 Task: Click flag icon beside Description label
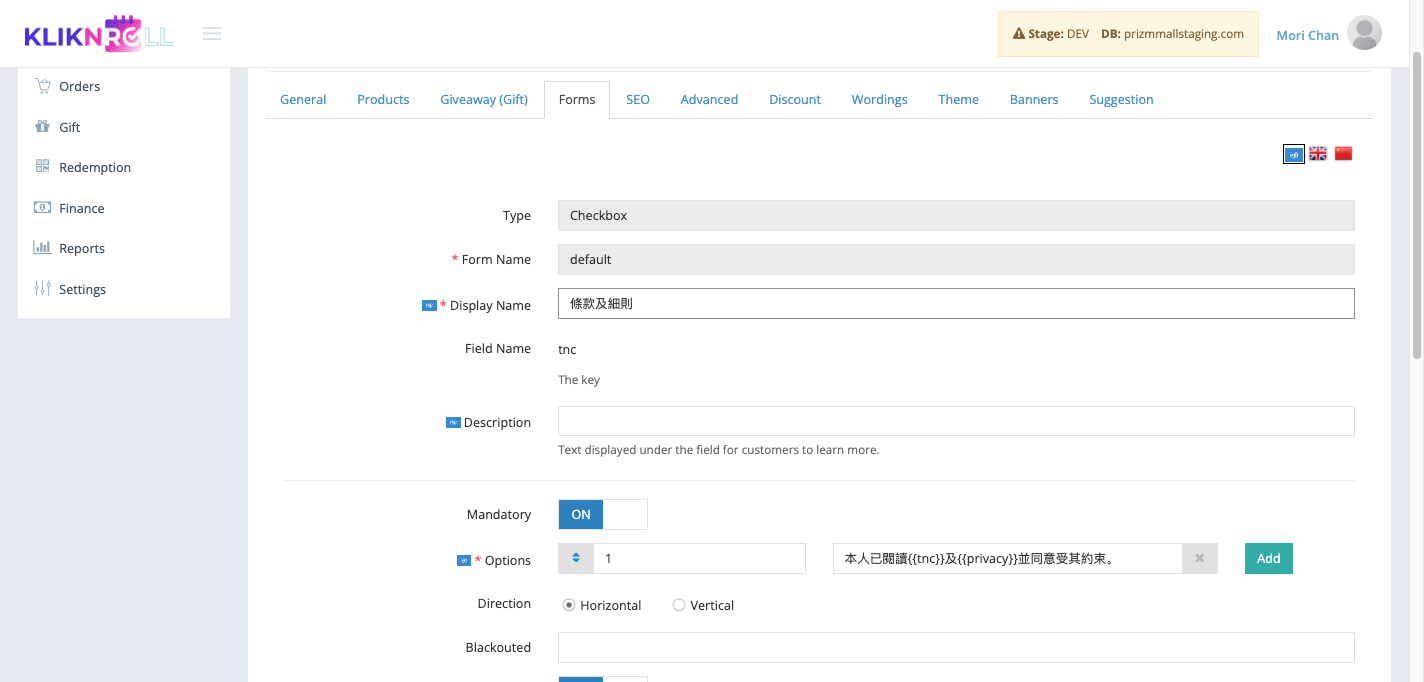[x=452, y=422]
